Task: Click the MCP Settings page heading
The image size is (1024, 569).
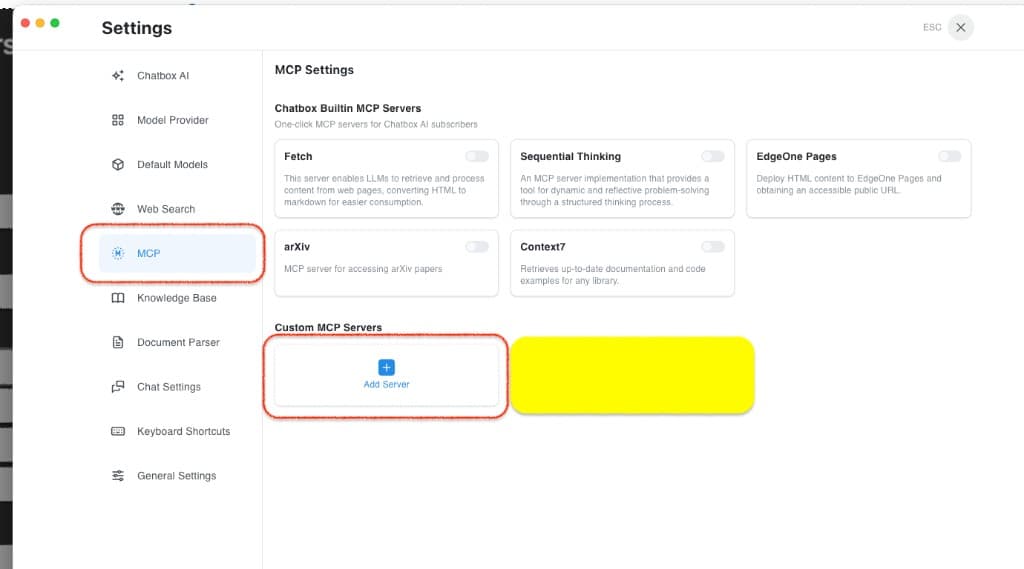Action: click(x=314, y=70)
